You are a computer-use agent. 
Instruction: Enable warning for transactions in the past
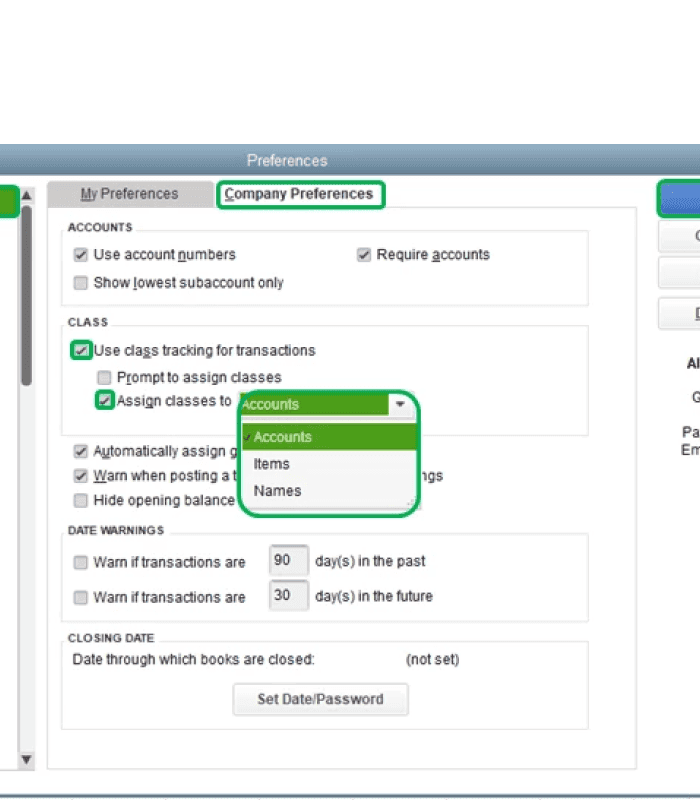click(81, 562)
